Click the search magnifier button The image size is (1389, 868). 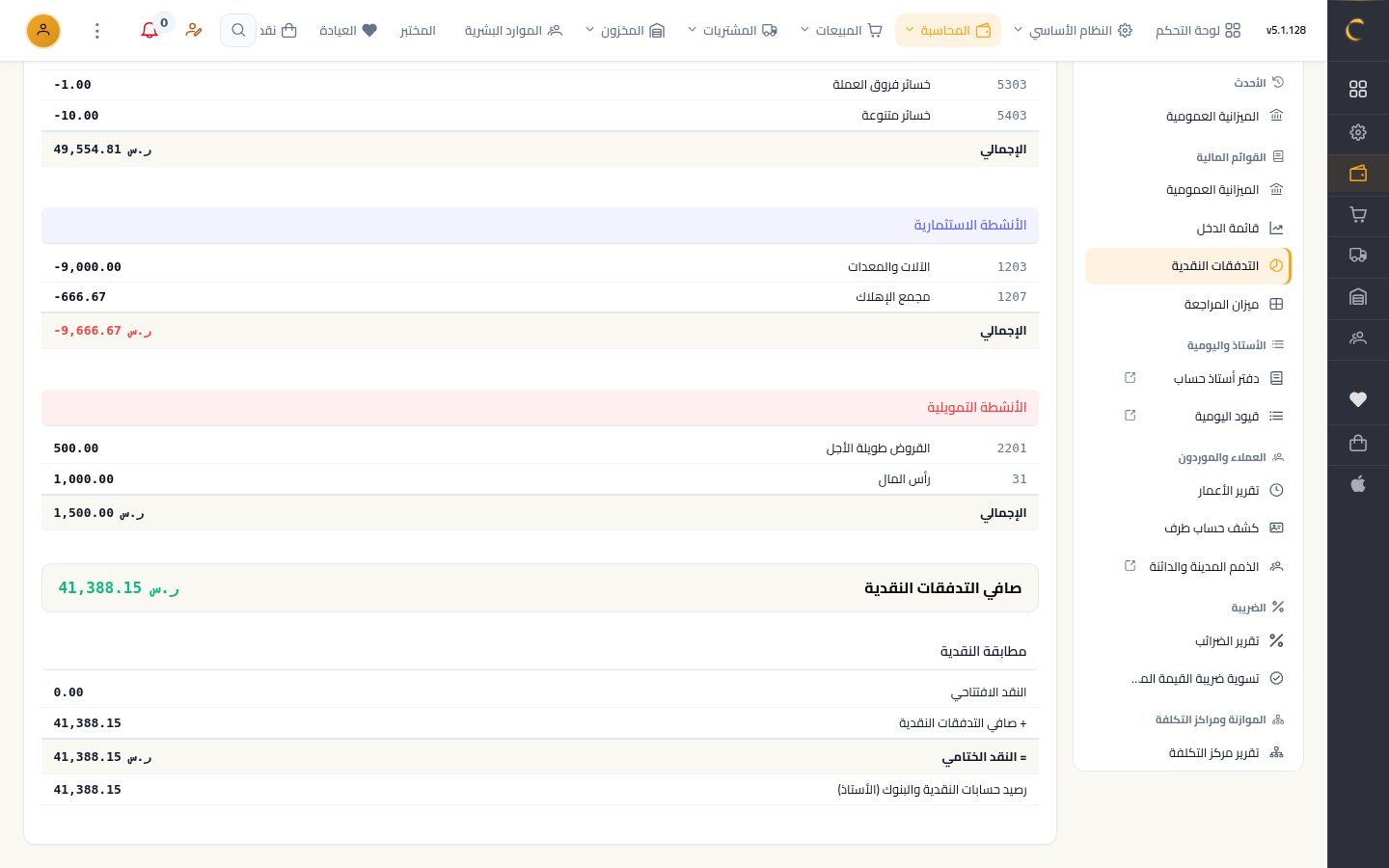pos(238,31)
